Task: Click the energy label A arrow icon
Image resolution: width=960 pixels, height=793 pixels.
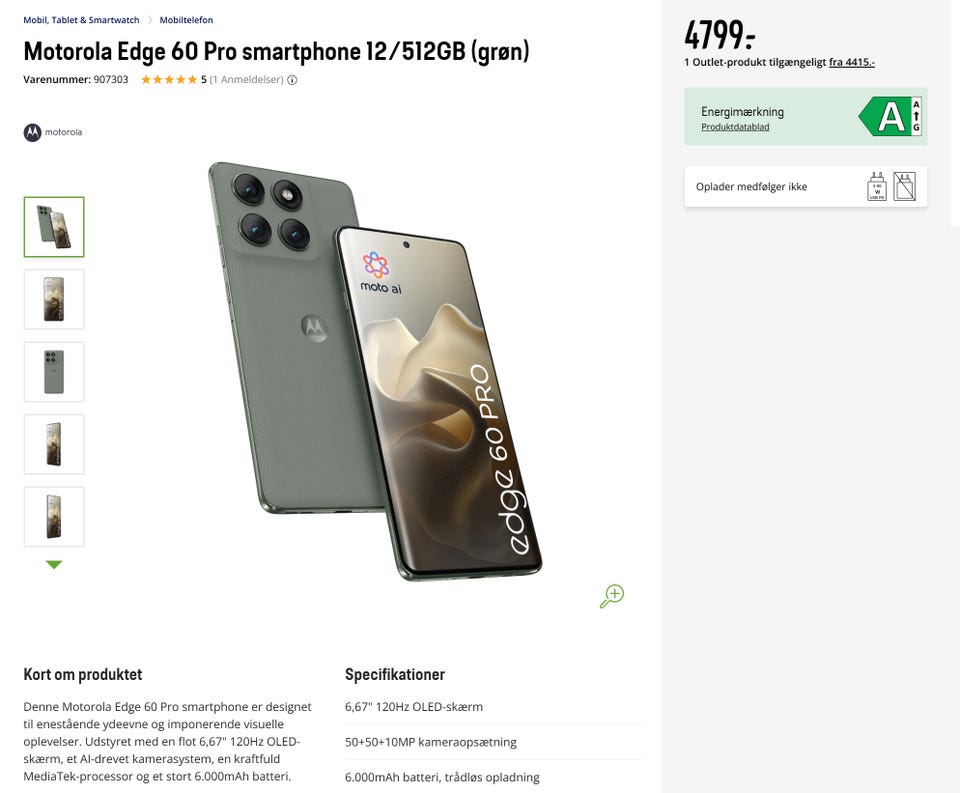Action: click(x=890, y=117)
